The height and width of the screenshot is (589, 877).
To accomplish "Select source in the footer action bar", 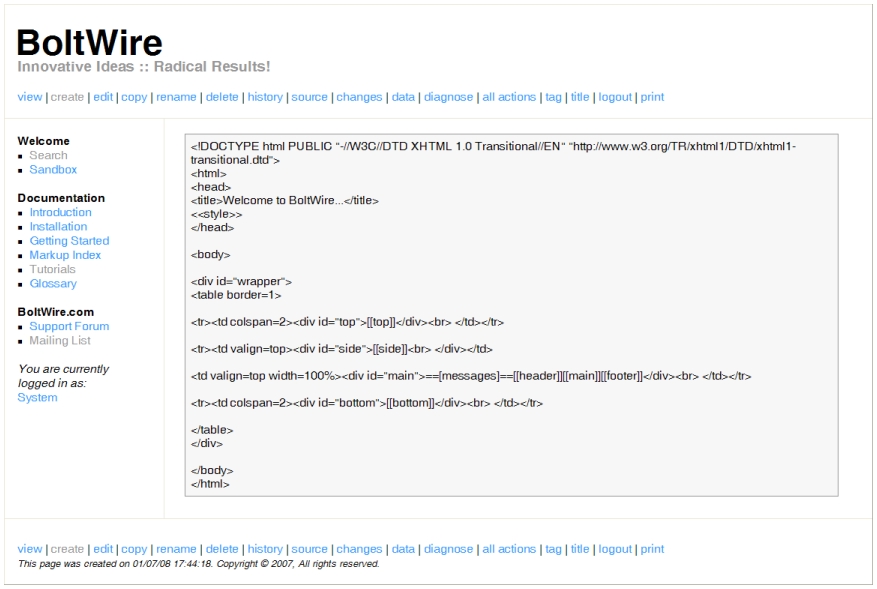I will [309, 549].
